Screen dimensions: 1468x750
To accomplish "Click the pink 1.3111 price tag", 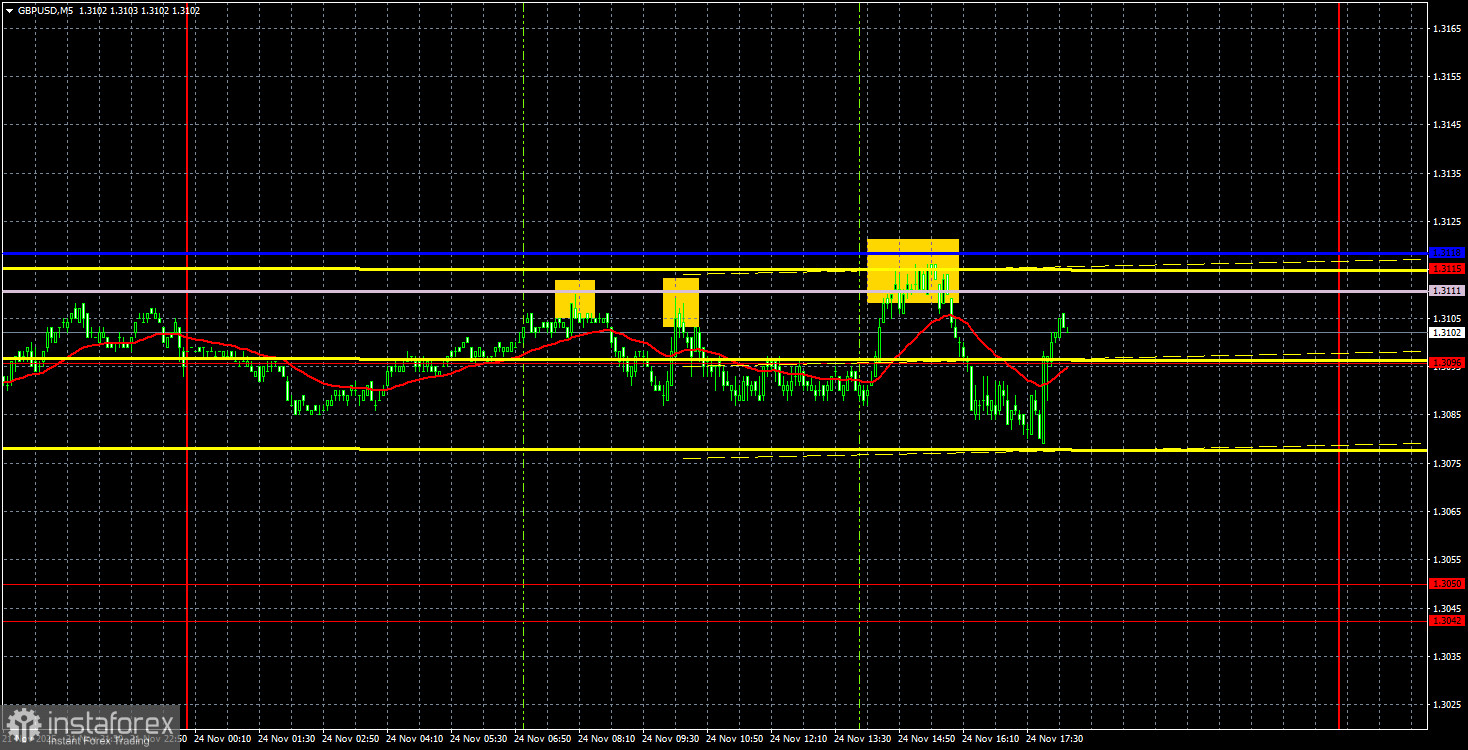I will pos(1448,289).
